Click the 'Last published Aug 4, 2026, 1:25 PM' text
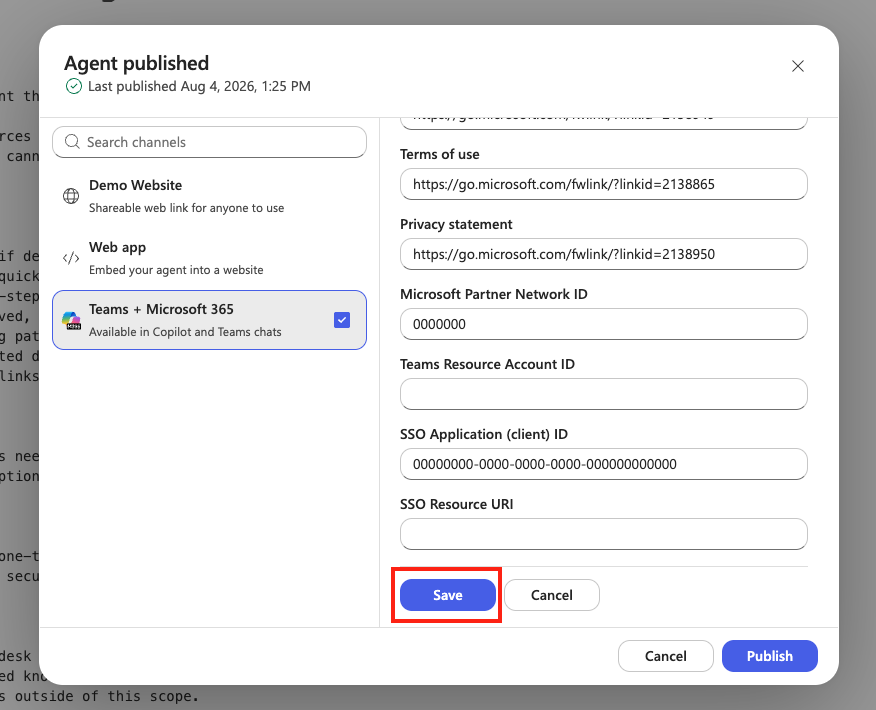 tap(199, 86)
